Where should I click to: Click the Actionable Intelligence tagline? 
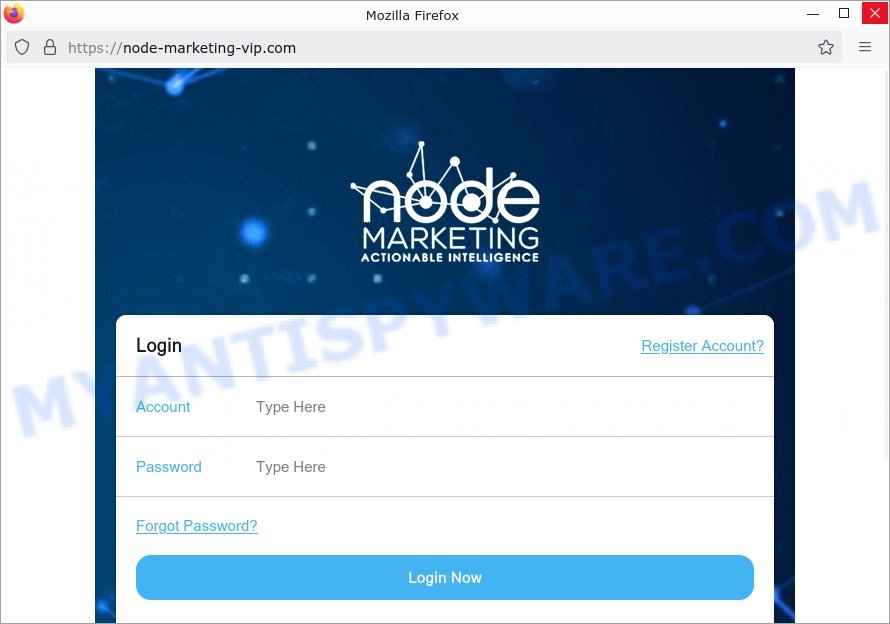coord(450,258)
